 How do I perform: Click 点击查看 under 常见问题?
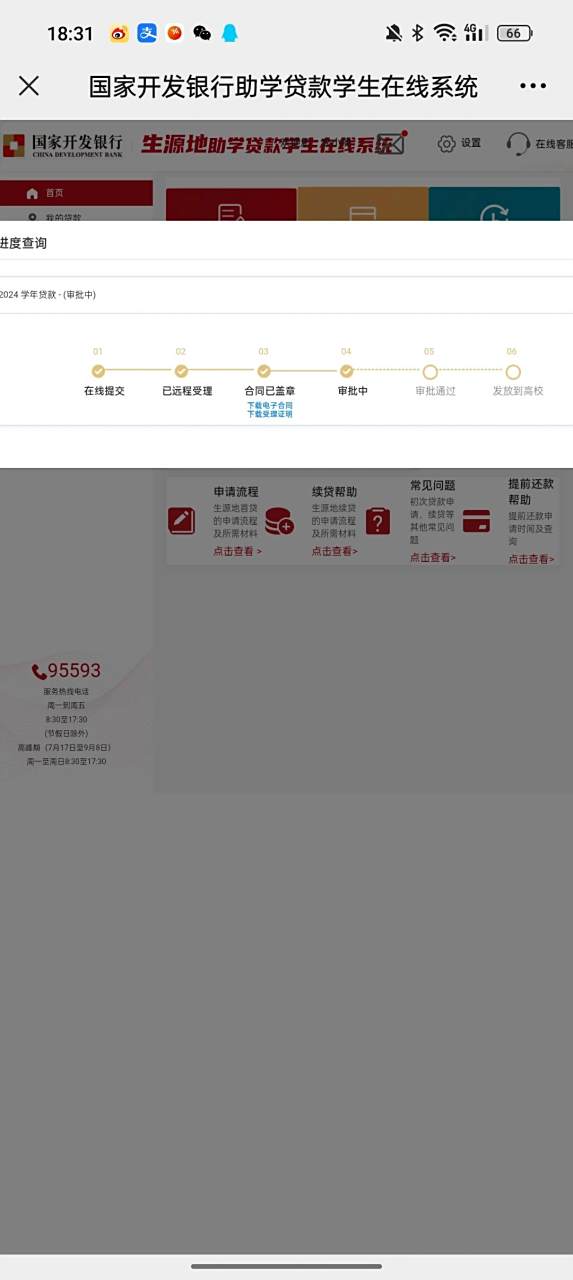(433, 557)
